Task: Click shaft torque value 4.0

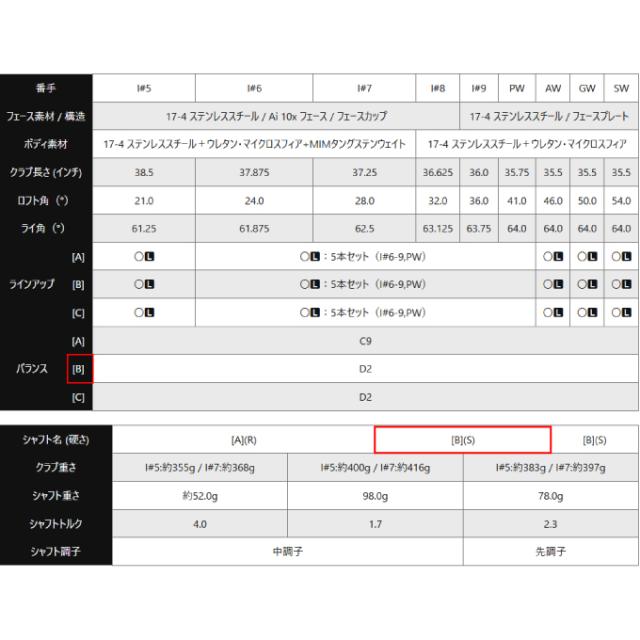Action: pyautogui.click(x=200, y=524)
